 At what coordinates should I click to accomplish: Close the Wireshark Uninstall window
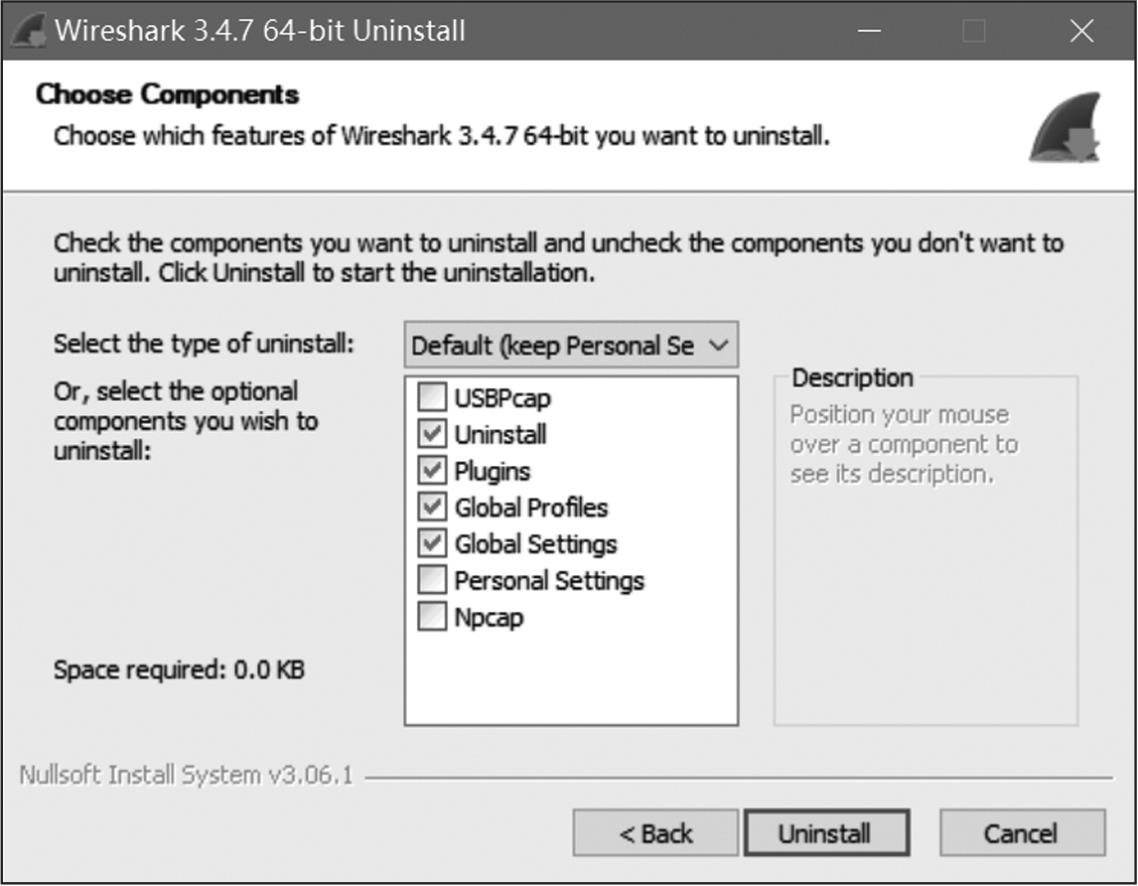pyautogui.click(x=1081, y=31)
